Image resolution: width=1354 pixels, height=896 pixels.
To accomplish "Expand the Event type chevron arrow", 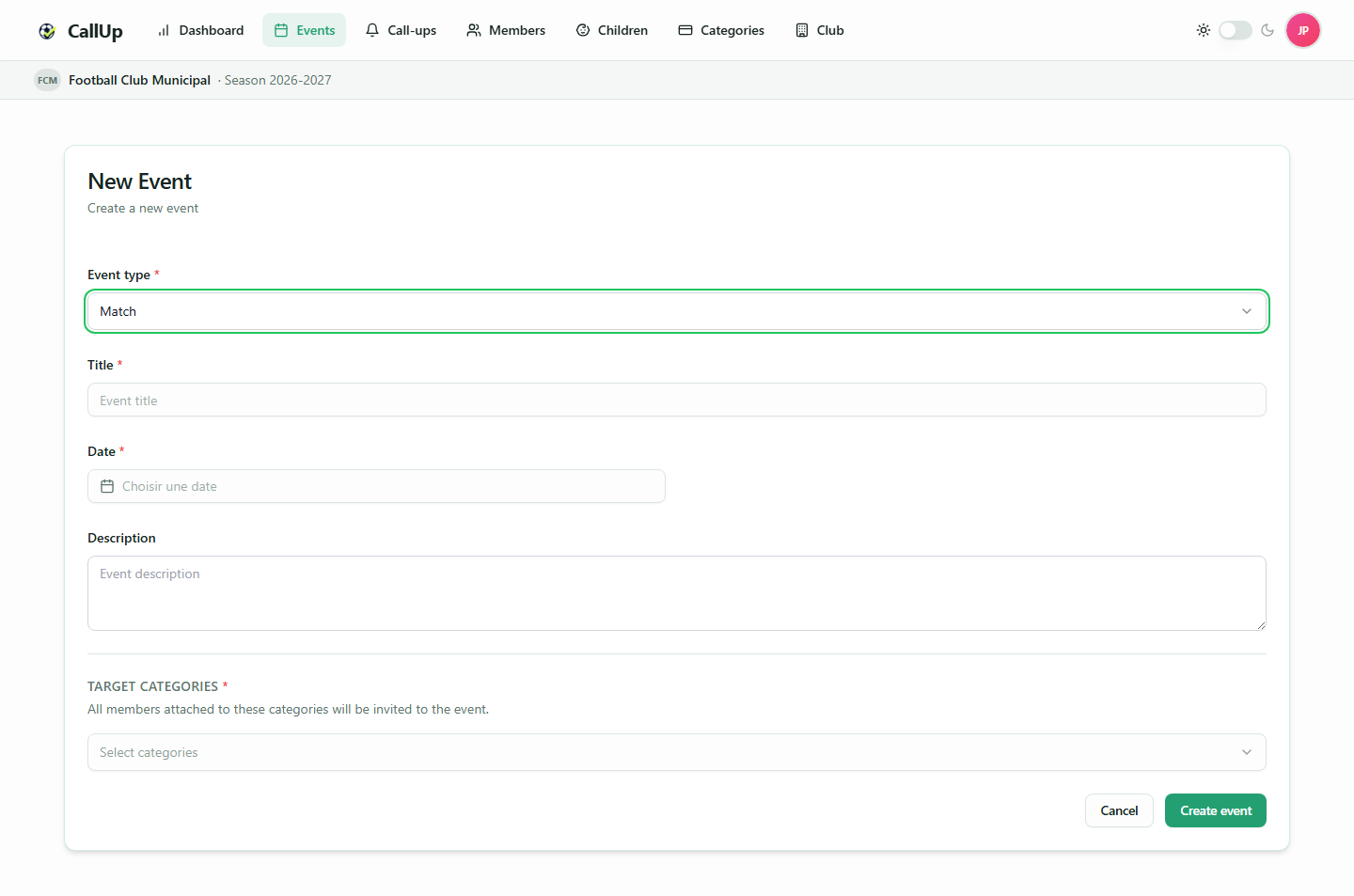I will coord(1247,311).
